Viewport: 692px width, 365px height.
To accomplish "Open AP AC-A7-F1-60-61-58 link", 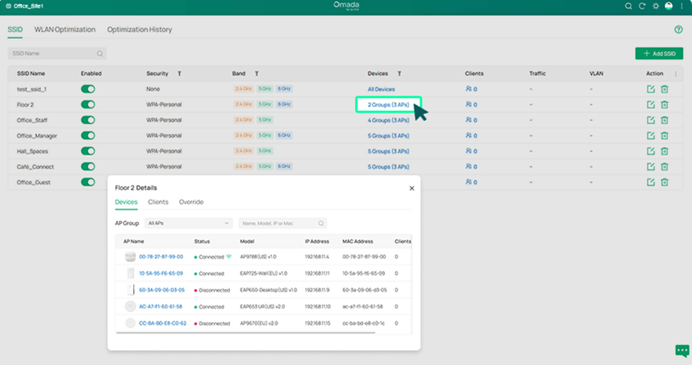I will (x=161, y=307).
